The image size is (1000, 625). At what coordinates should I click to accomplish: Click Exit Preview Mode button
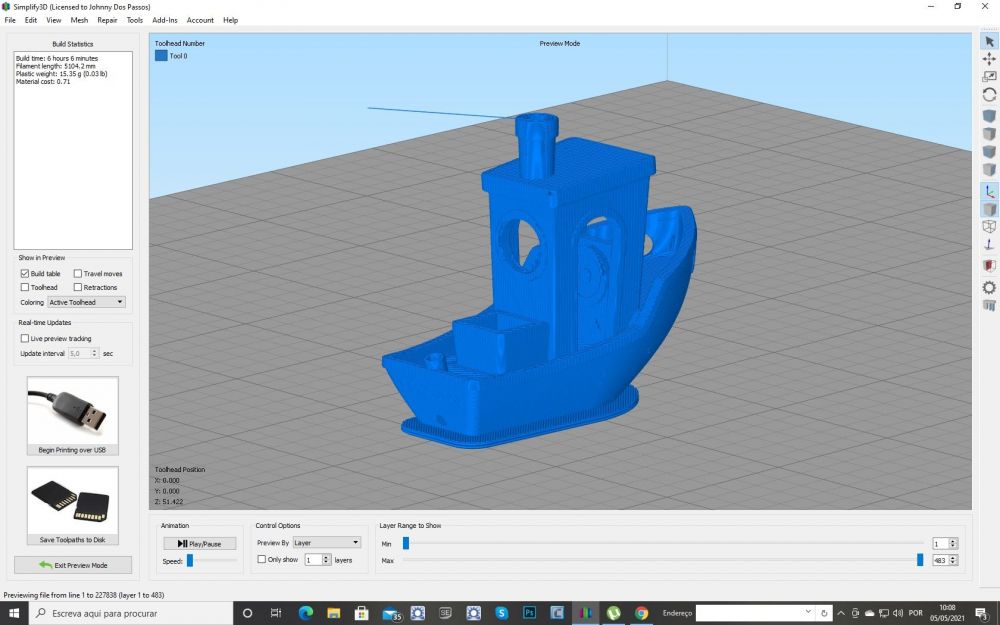click(73, 565)
